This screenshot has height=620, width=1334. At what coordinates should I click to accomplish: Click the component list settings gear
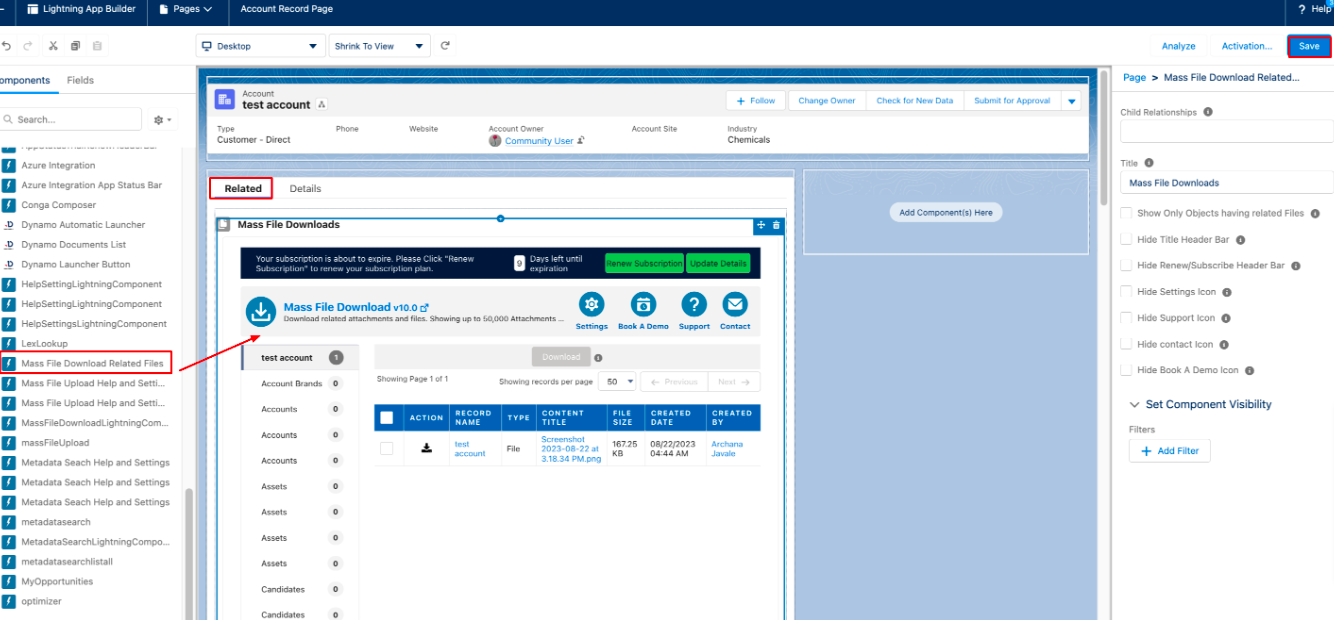point(162,120)
